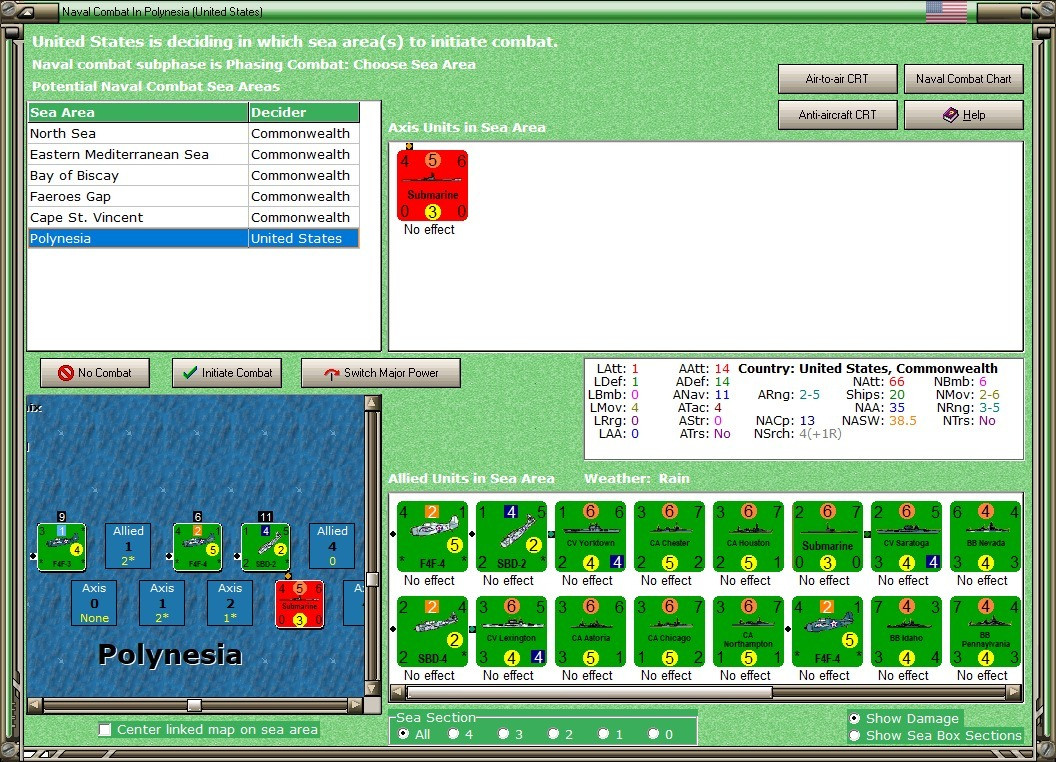The height and width of the screenshot is (762, 1056).
Task: Select the All sea section radio button
Action: click(x=403, y=734)
